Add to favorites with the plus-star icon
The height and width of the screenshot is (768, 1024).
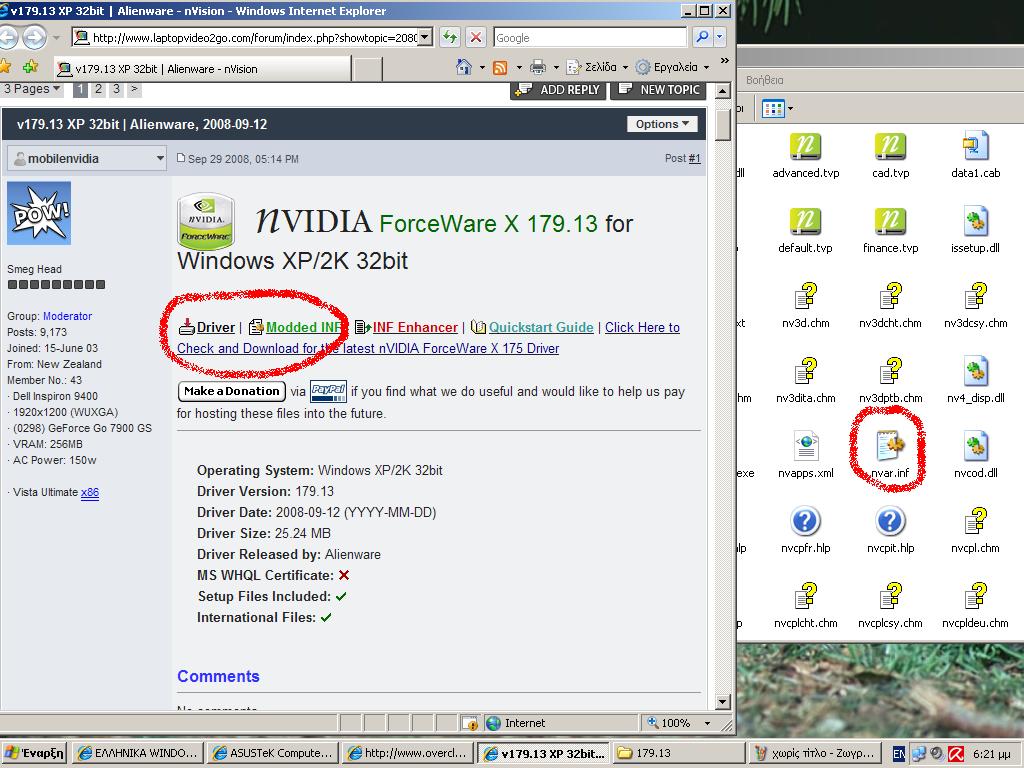31,67
